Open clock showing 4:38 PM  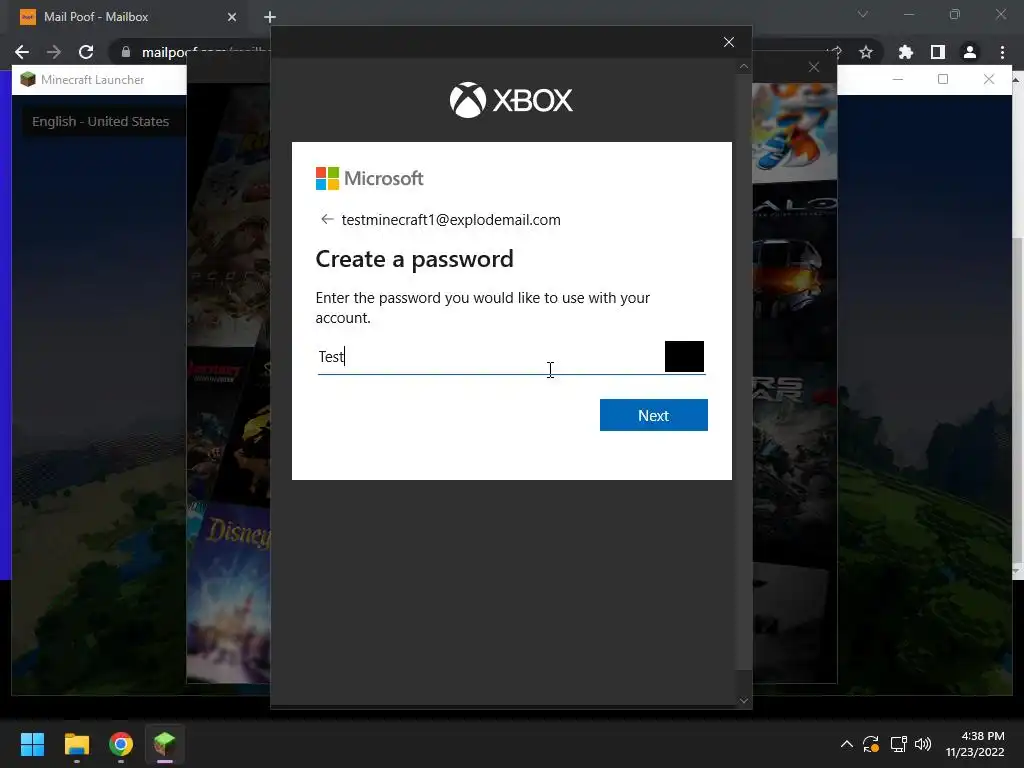point(975,744)
